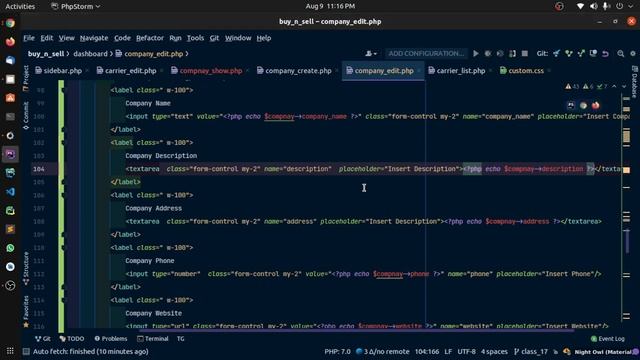Open the Event Log
This screenshot has width=640, height=360.
tap(608, 339)
